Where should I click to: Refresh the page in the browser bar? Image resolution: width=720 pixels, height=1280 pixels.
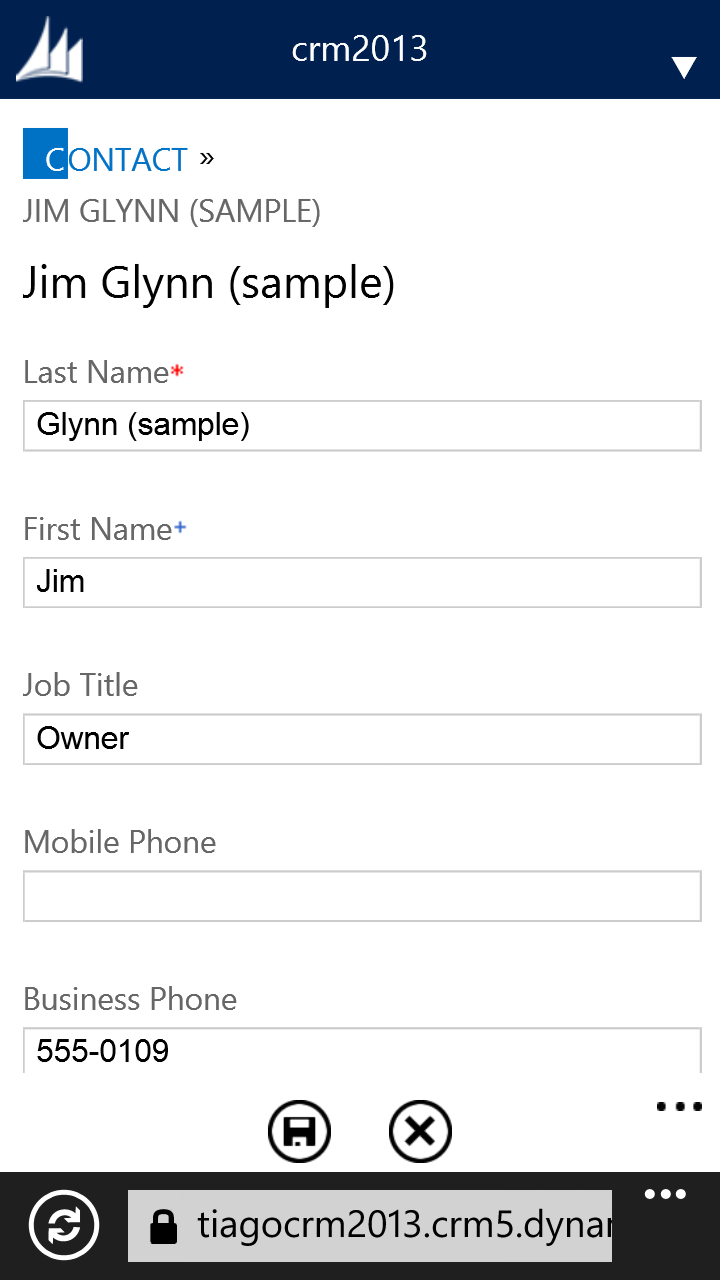tap(64, 1225)
